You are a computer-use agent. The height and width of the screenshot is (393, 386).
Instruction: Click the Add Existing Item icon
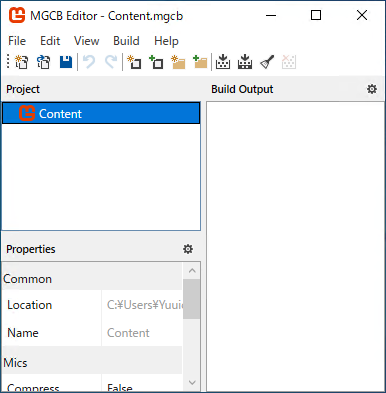point(156,62)
